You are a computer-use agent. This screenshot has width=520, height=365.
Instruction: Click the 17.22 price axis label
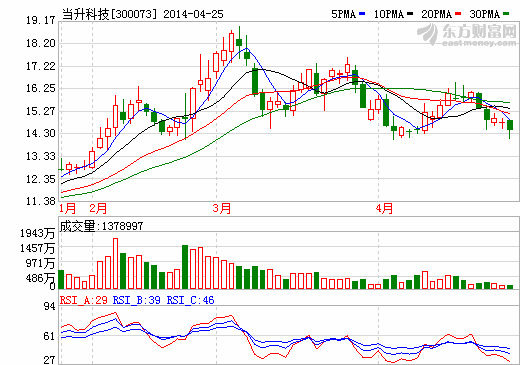point(41,66)
